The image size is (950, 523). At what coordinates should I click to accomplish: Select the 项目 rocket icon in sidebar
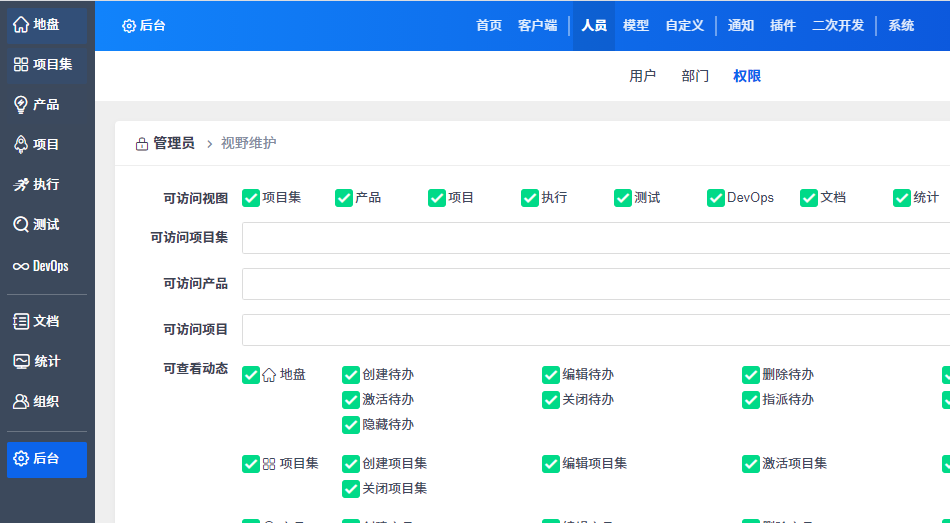pyautogui.click(x=21, y=144)
